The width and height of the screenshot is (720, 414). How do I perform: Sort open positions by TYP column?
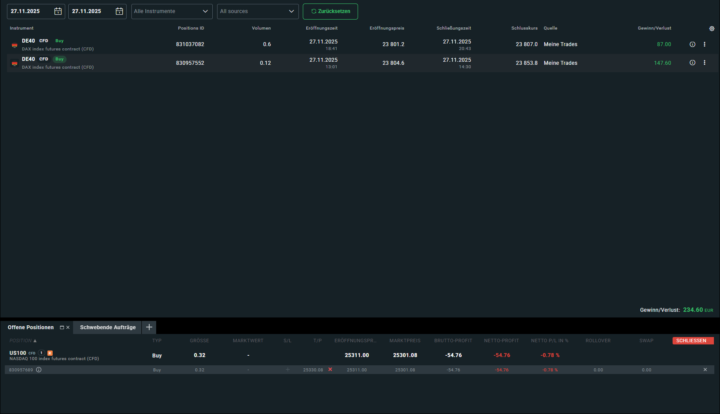pyautogui.click(x=157, y=341)
